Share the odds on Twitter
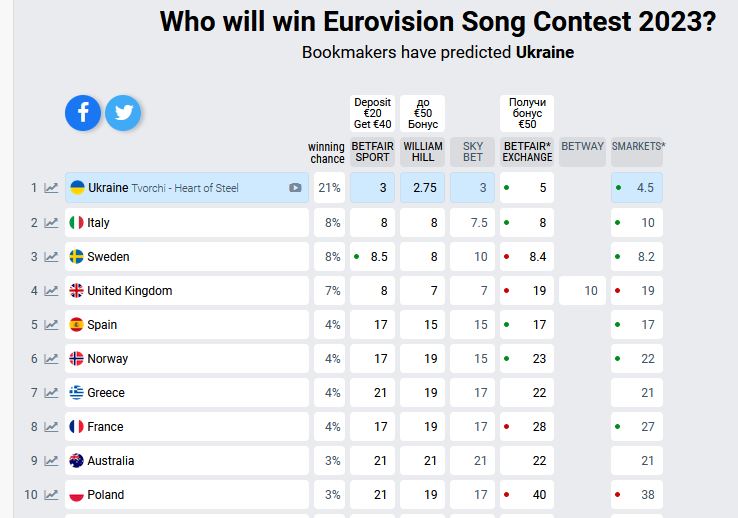The image size is (738, 518). 123,113
